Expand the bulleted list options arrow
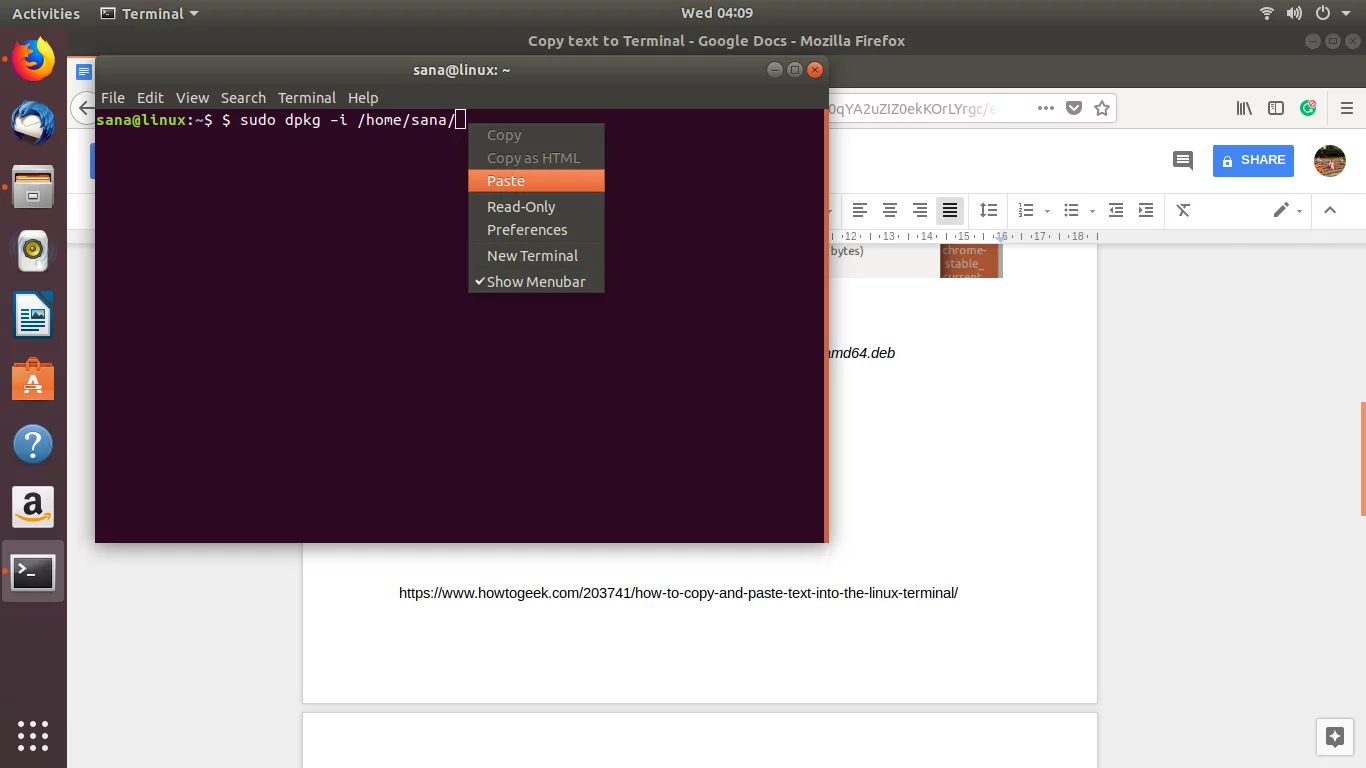1366x768 pixels. [1092, 211]
